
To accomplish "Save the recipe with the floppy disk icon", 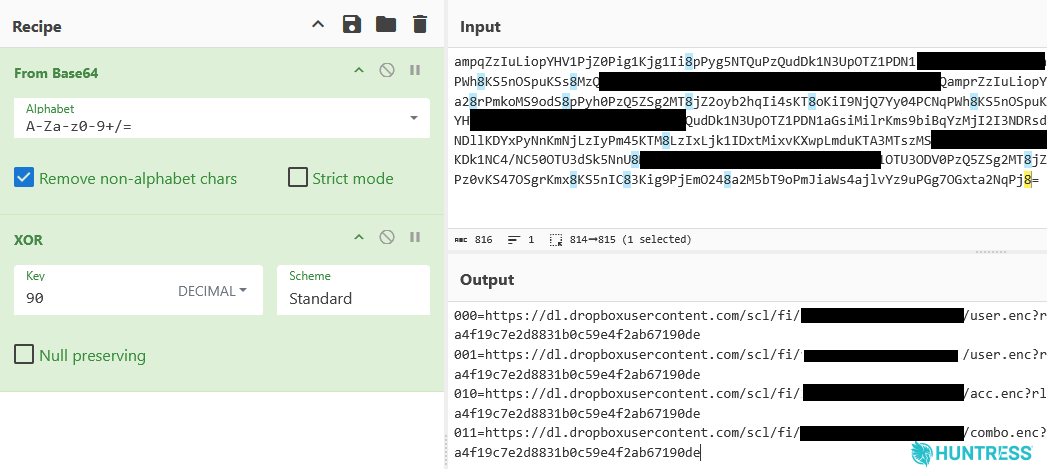I will [352, 25].
